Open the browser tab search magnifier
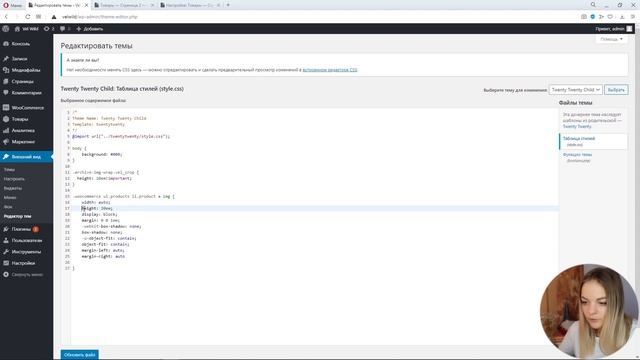The height and width of the screenshot is (360, 640). tap(593, 5)
